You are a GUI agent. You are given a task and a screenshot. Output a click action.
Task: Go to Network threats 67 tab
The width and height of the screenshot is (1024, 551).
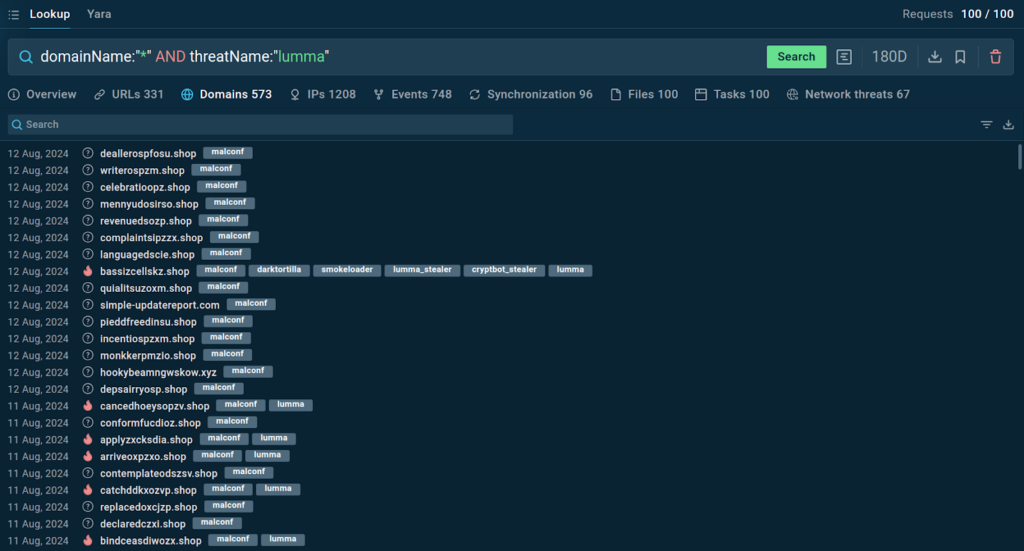pyautogui.click(x=848, y=94)
